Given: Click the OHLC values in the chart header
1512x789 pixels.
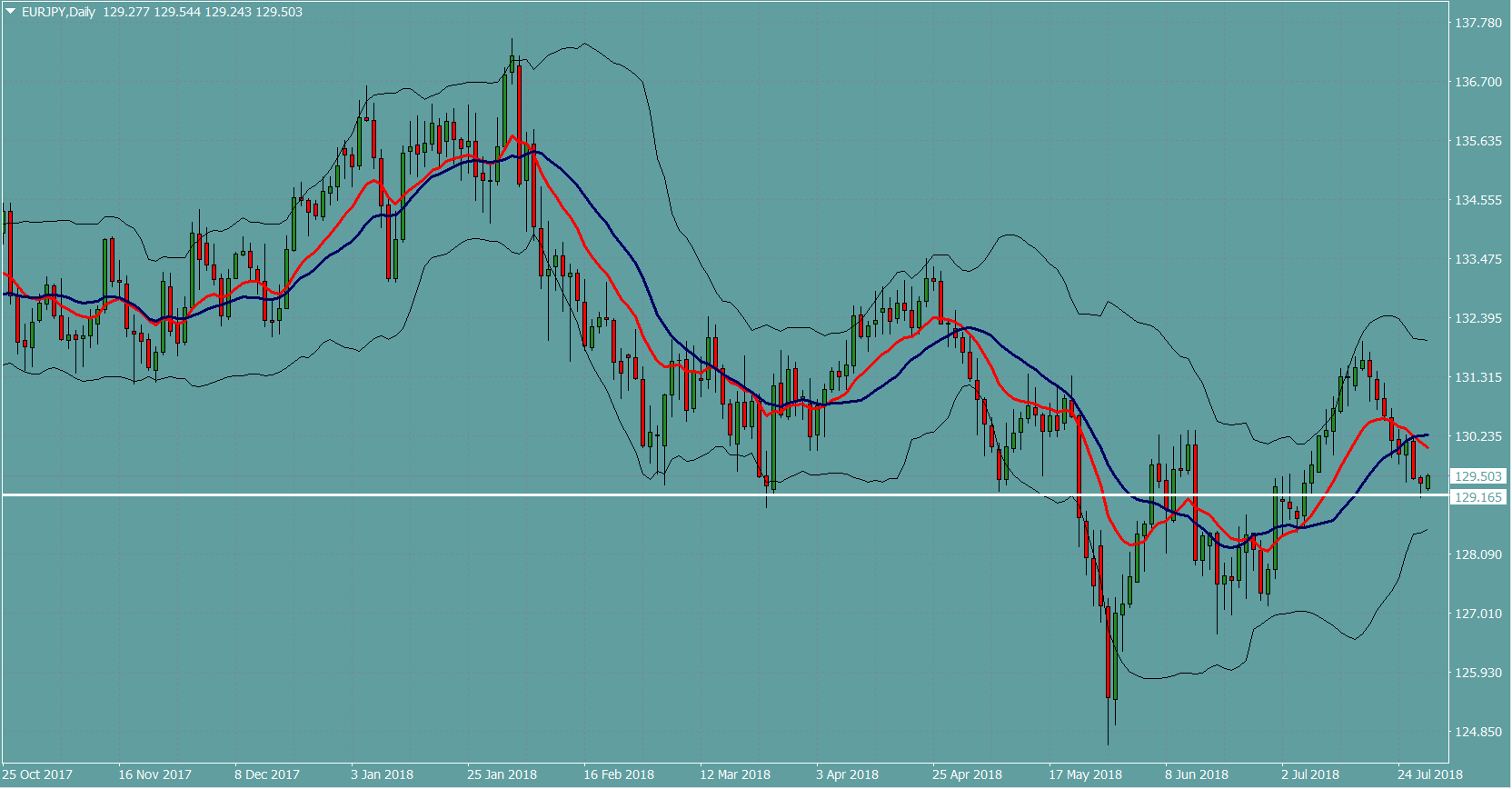Looking at the screenshot, I should 203,12.
